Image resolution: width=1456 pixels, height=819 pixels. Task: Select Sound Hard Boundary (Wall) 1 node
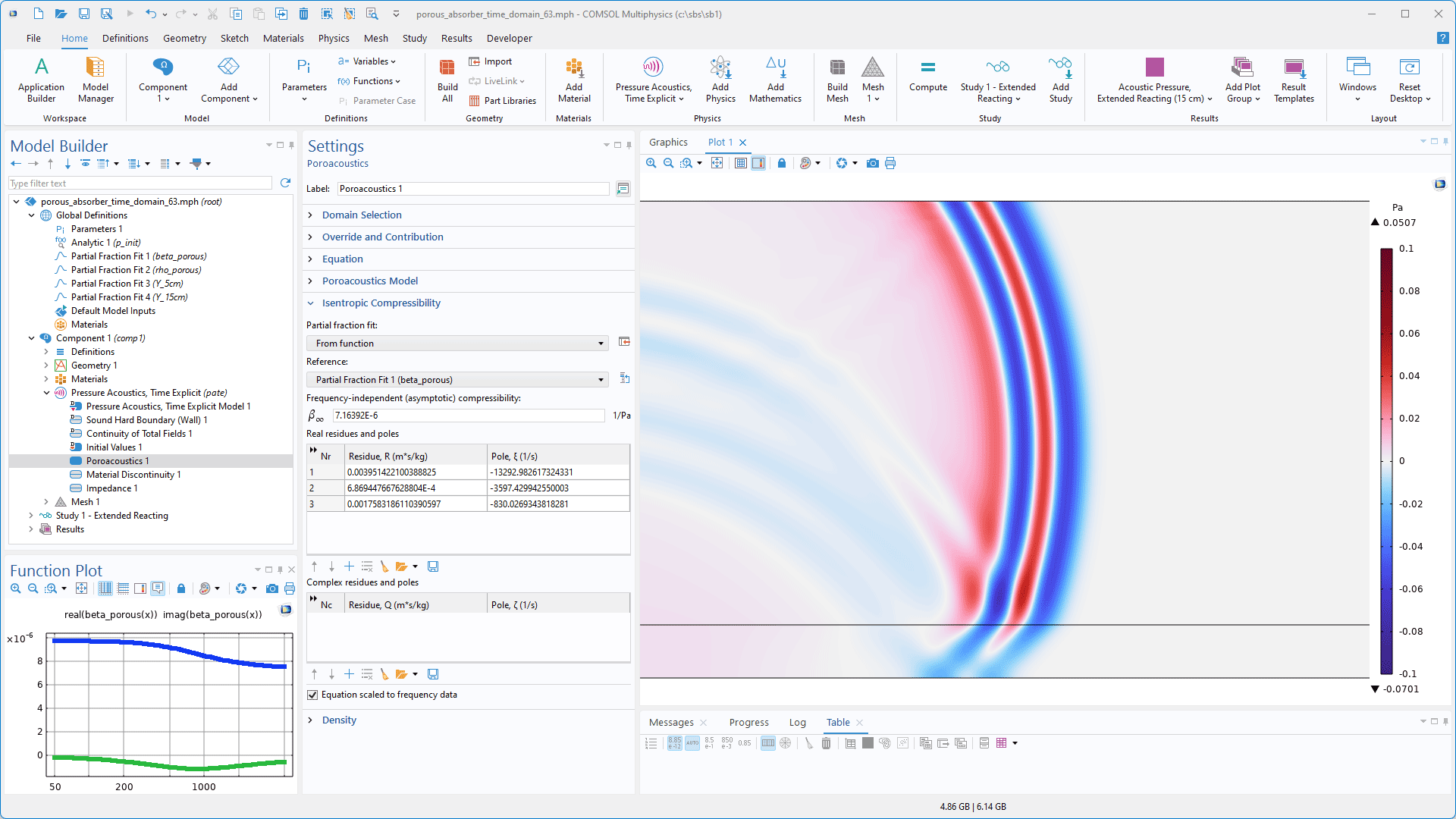pos(146,420)
